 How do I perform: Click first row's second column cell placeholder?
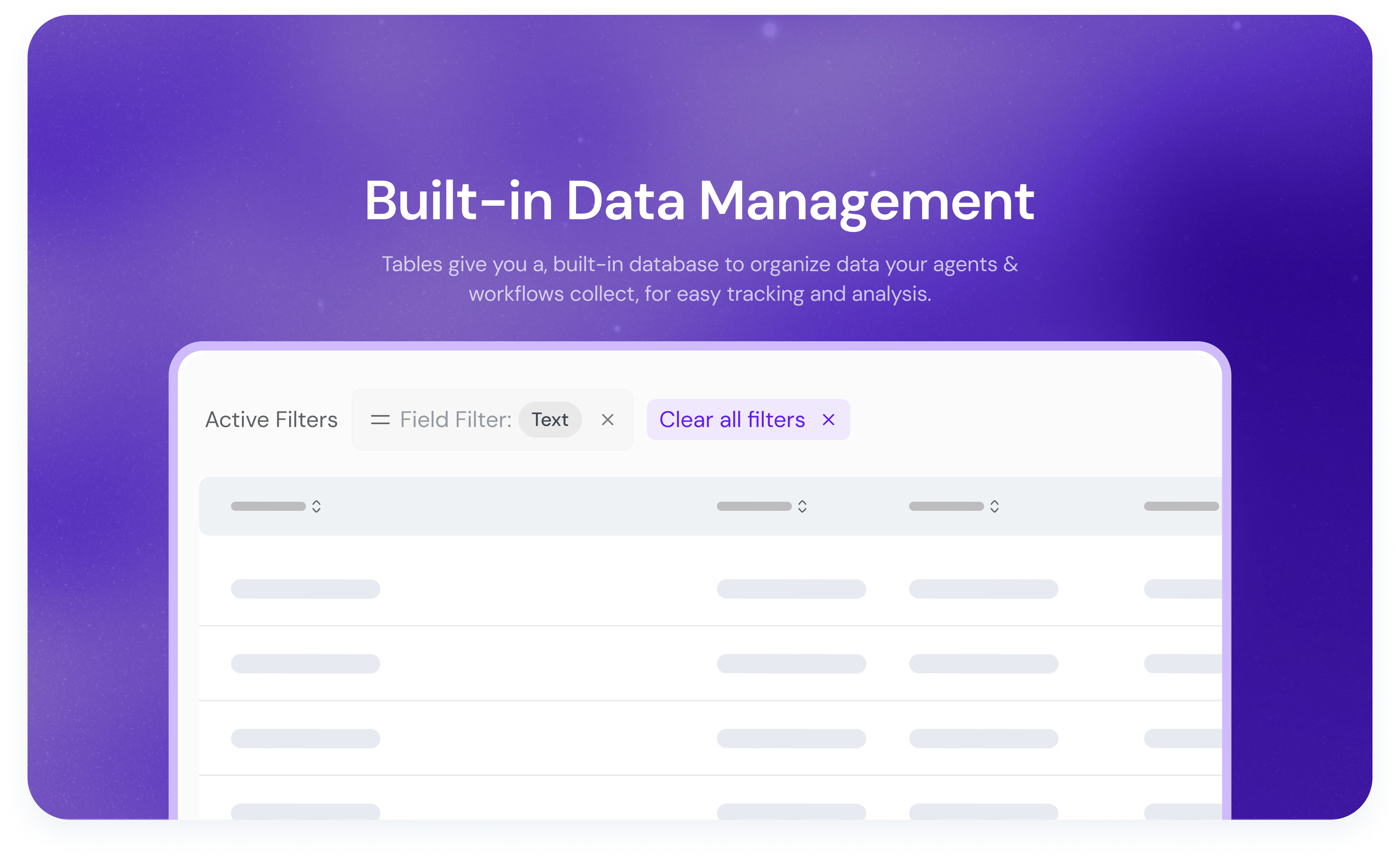coord(791,589)
